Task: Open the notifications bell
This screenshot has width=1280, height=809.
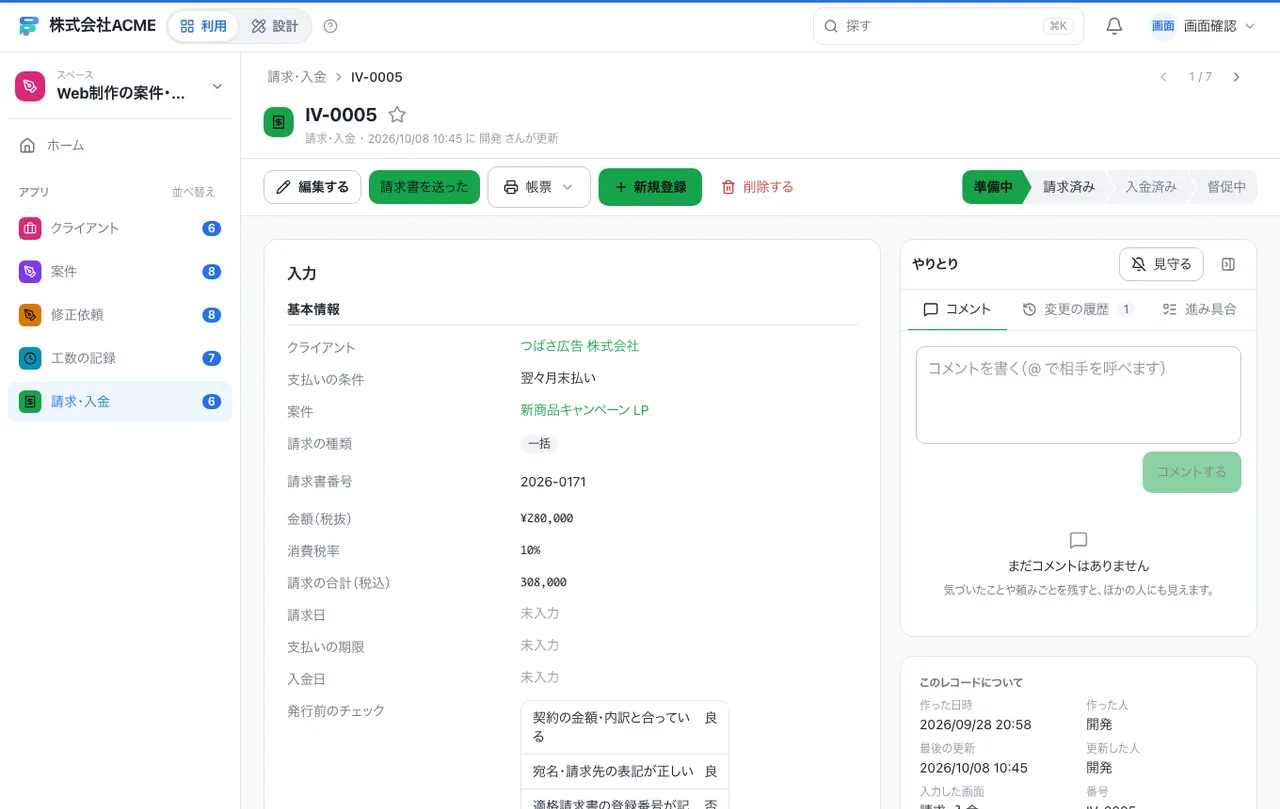Action: pos(1114,26)
